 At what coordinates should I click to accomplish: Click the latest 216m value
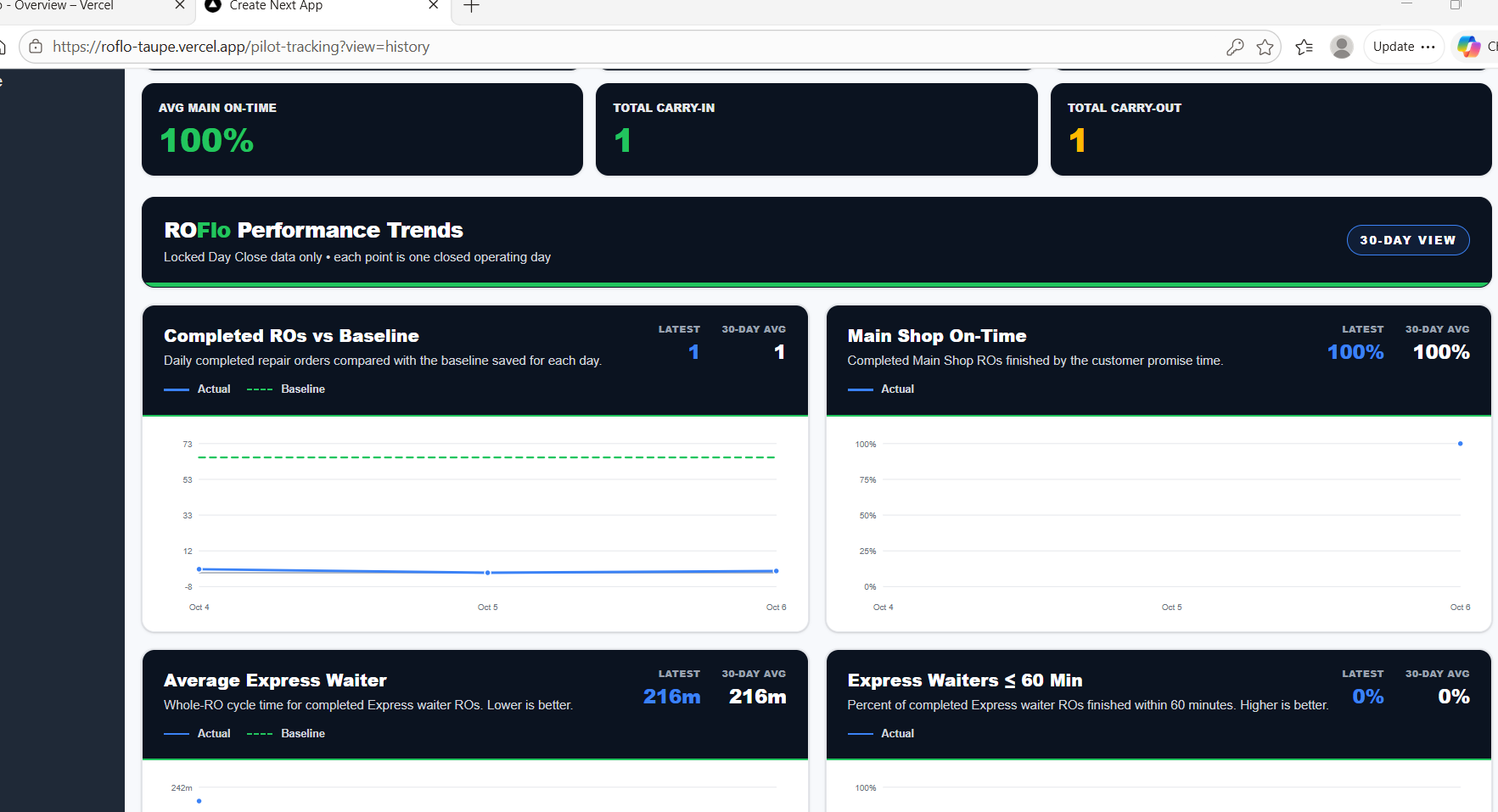(671, 697)
